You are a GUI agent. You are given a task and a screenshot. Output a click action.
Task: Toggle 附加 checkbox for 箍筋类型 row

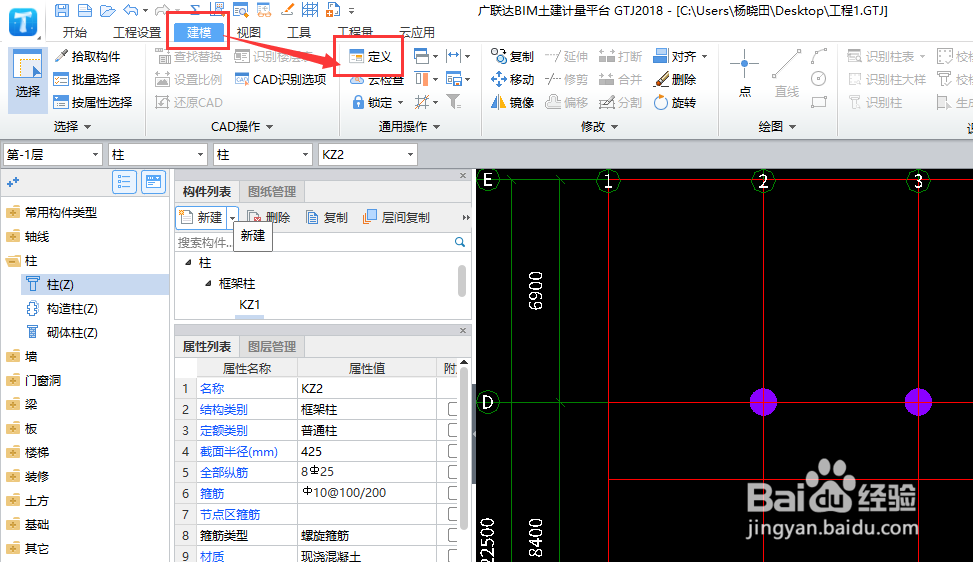click(x=452, y=535)
